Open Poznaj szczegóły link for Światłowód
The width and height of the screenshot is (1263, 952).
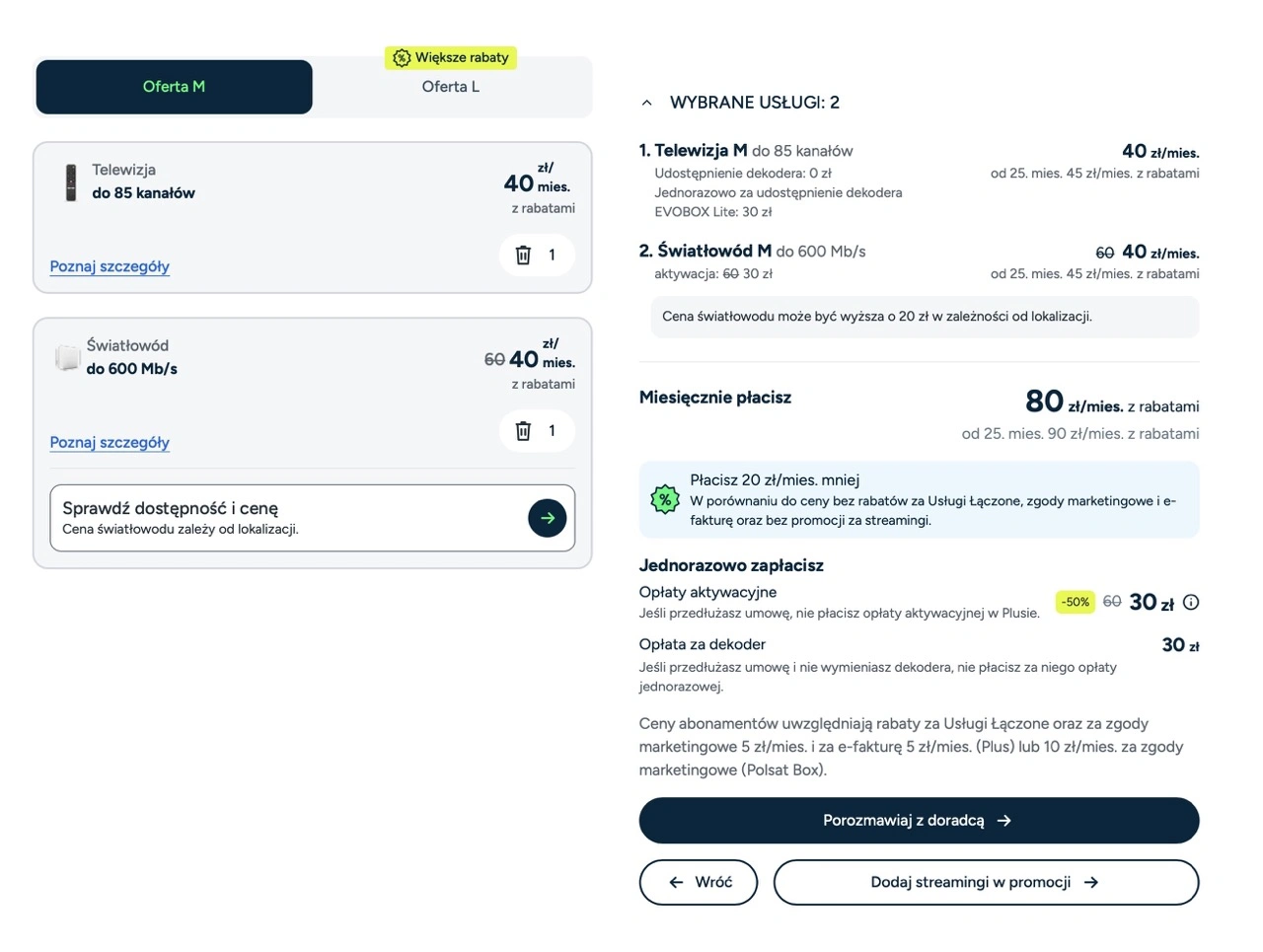110,442
